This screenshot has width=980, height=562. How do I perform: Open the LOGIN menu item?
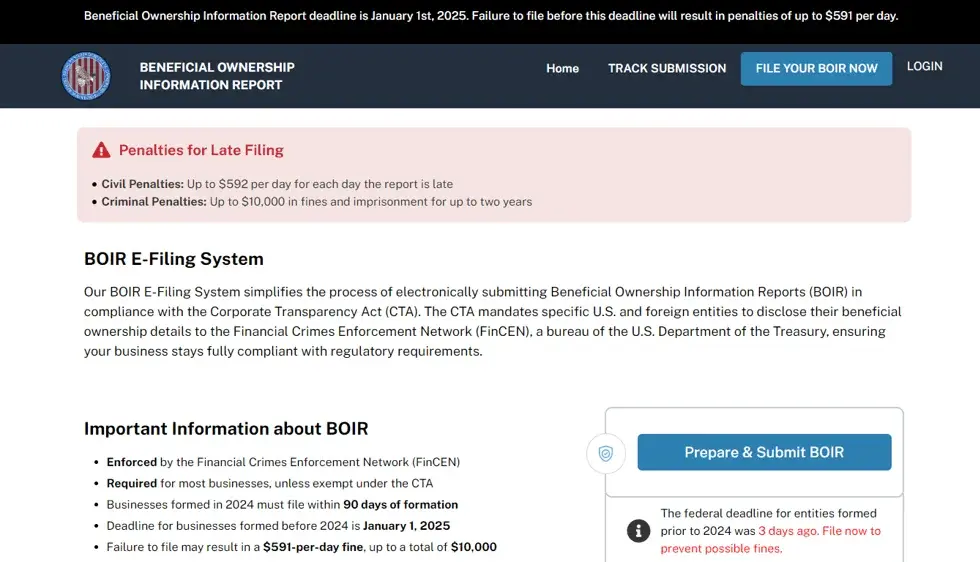(924, 66)
